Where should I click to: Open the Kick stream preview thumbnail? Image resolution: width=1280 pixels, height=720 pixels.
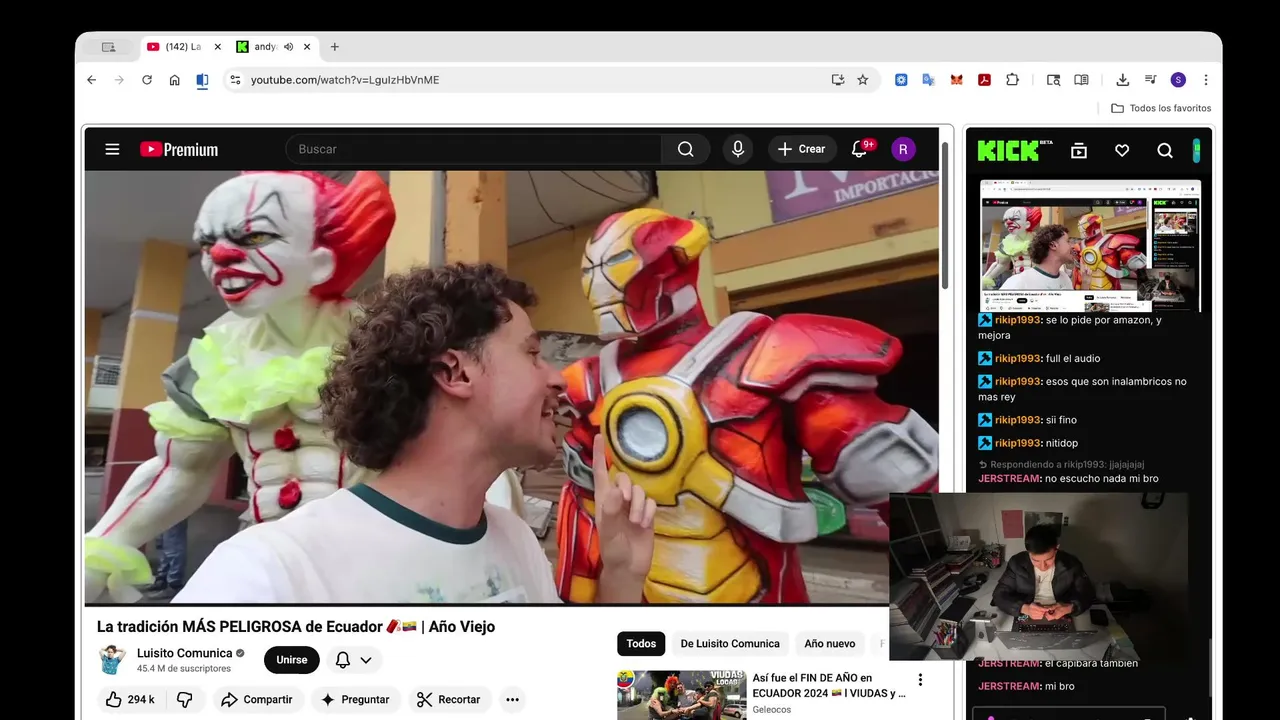[x=1090, y=246]
